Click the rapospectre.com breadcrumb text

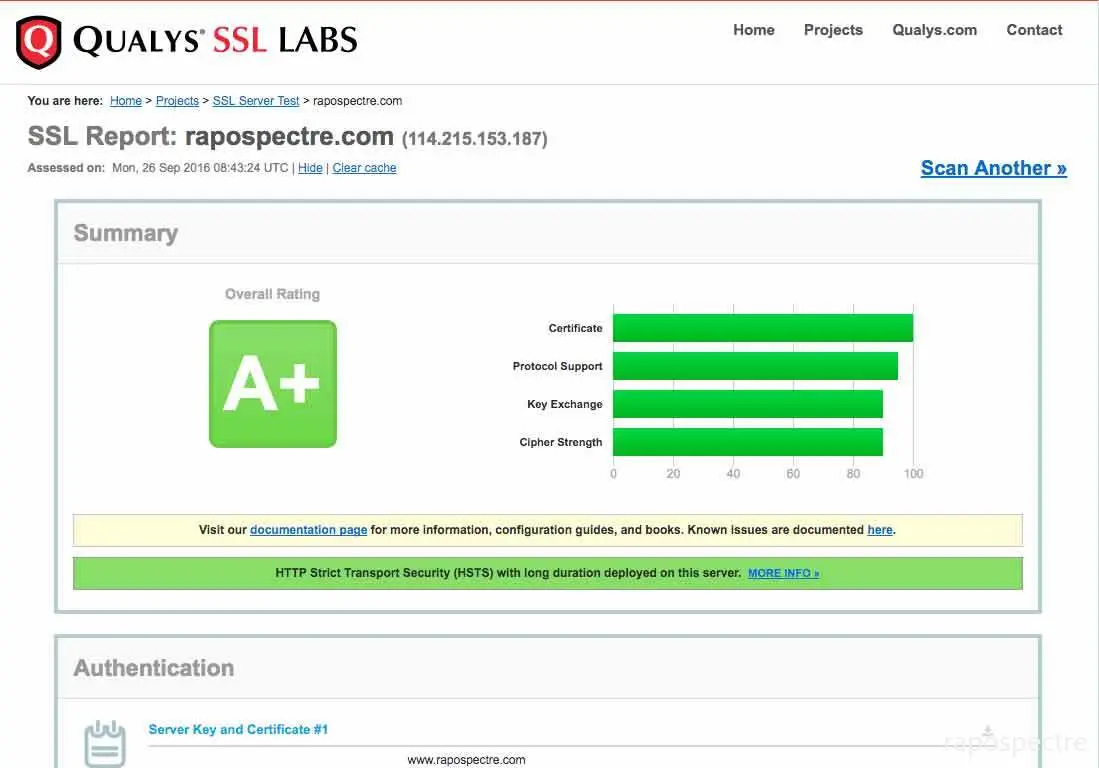(357, 101)
